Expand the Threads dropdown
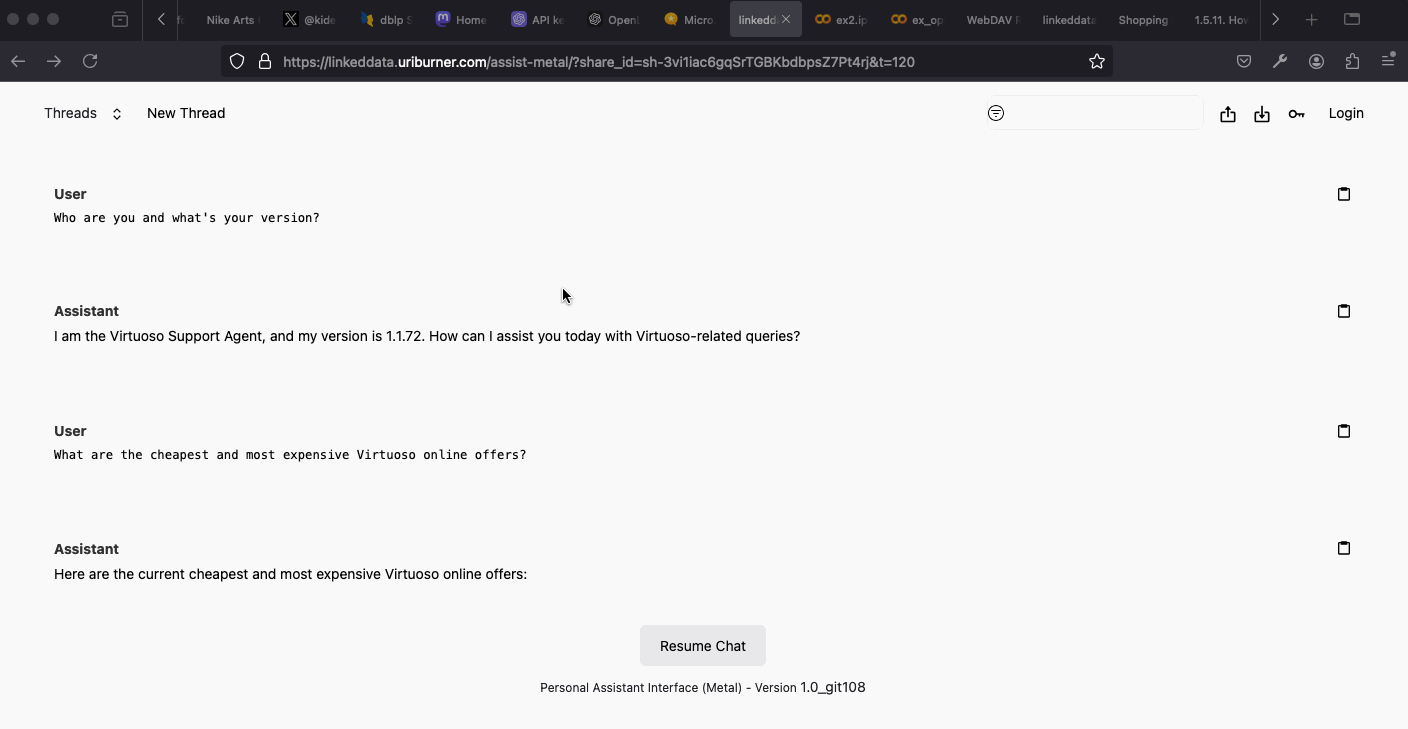The width and height of the screenshot is (1408, 729). (83, 113)
